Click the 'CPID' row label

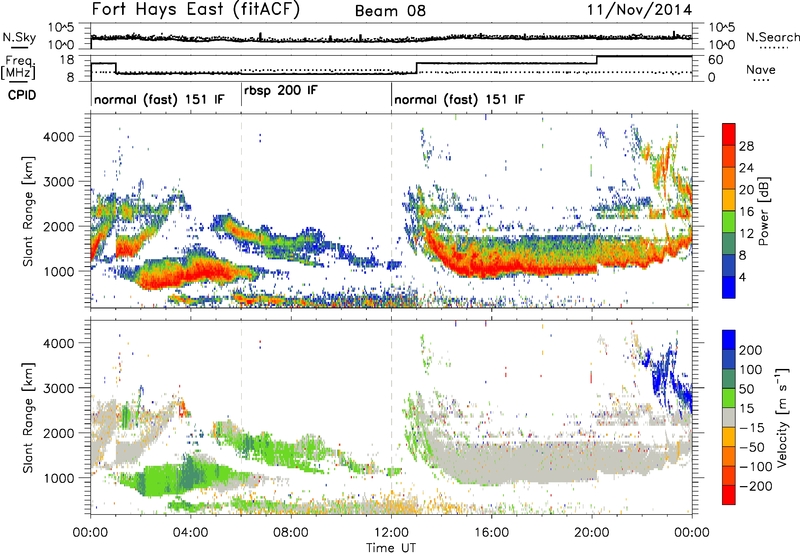[x=22, y=95]
